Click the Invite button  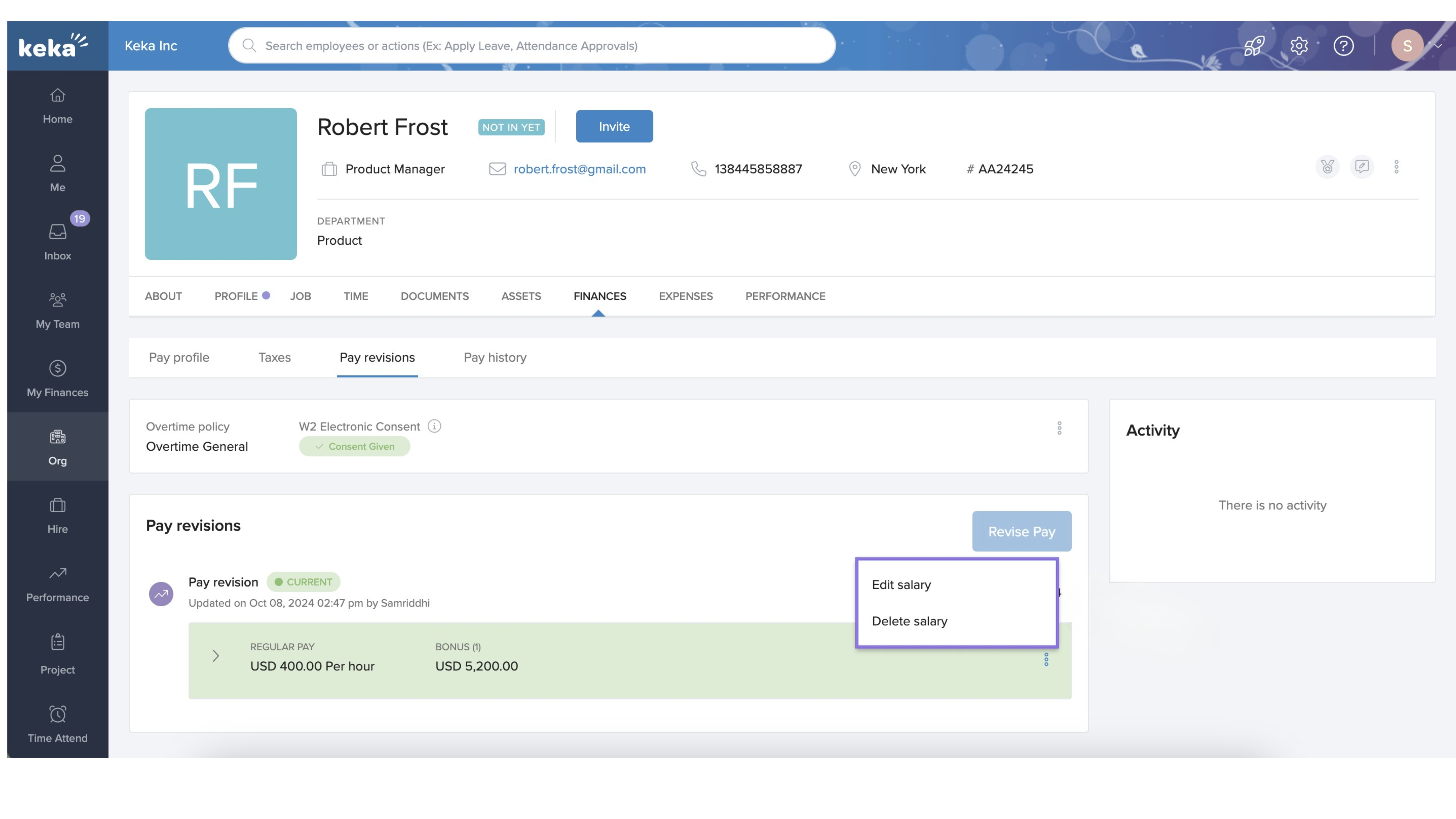(x=614, y=127)
